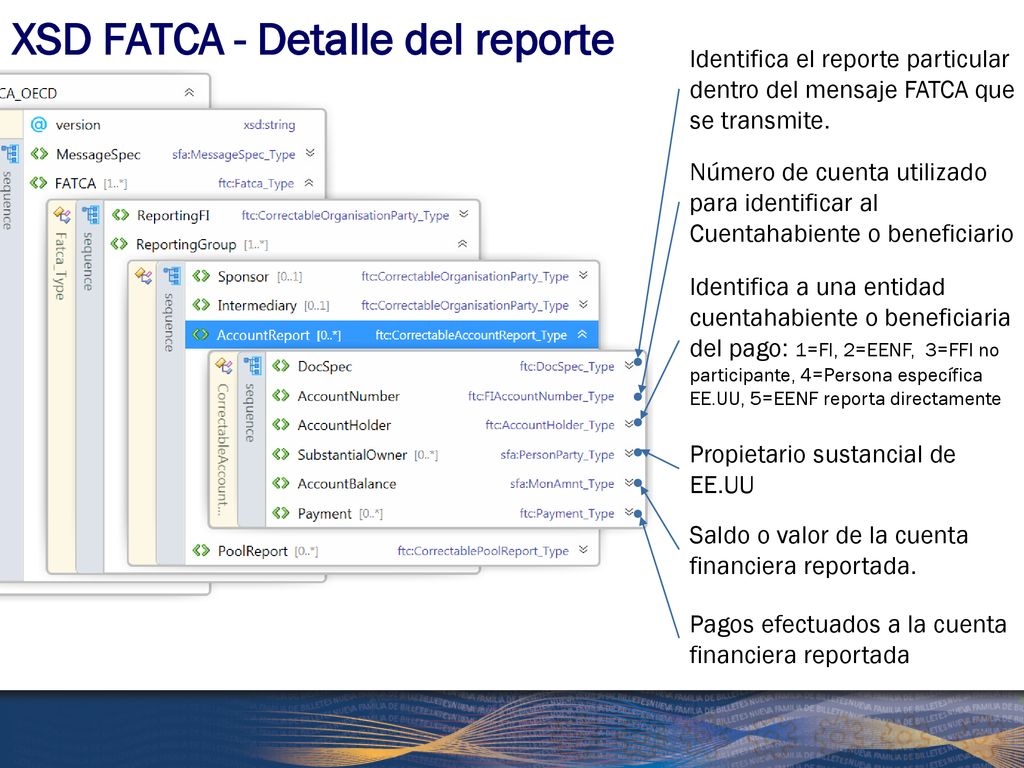1024x768 pixels.
Task: Click the element icon next to FATCA
Action: 39,183
